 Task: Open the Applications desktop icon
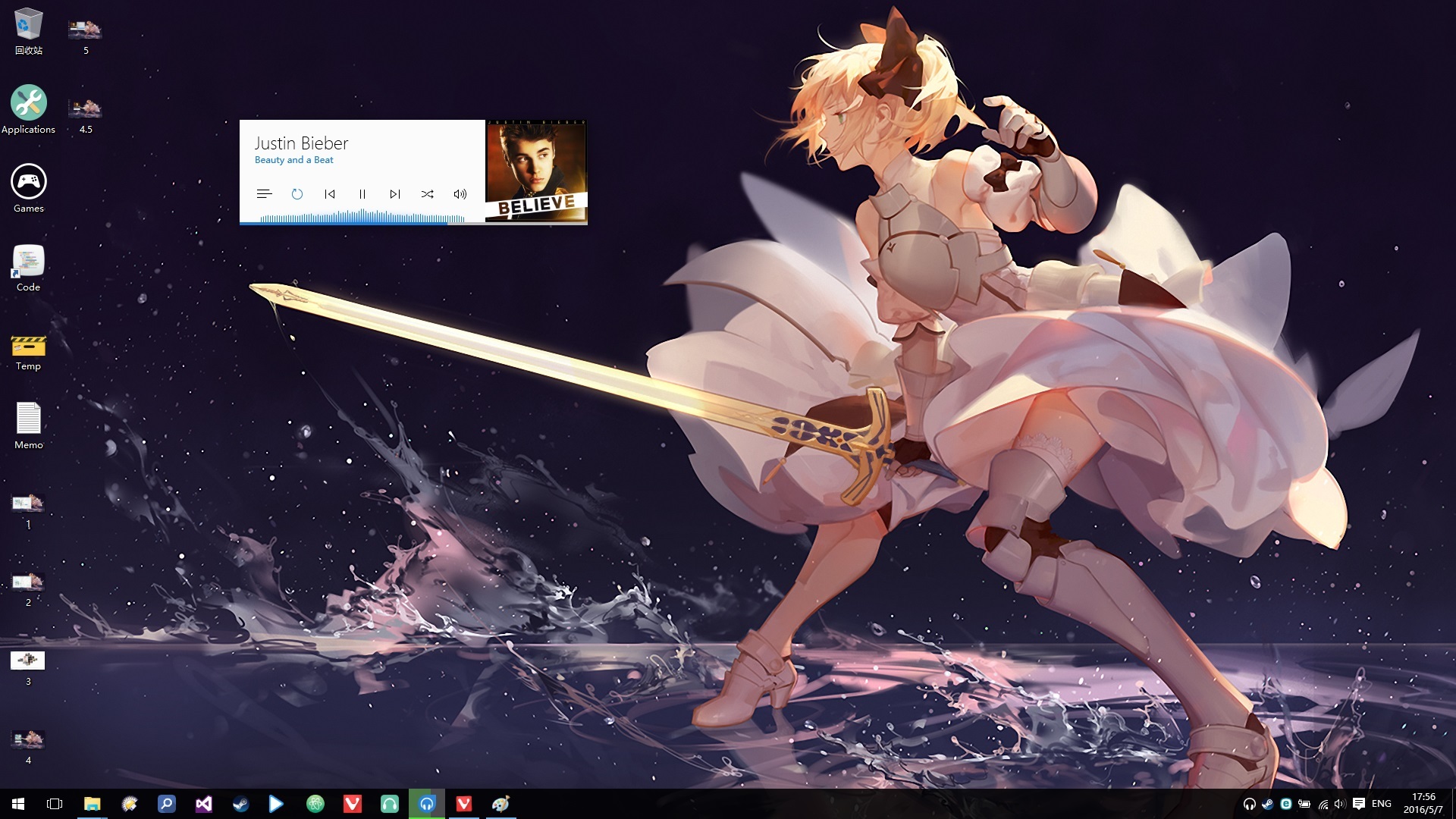pyautogui.click(x=29, y=104)
